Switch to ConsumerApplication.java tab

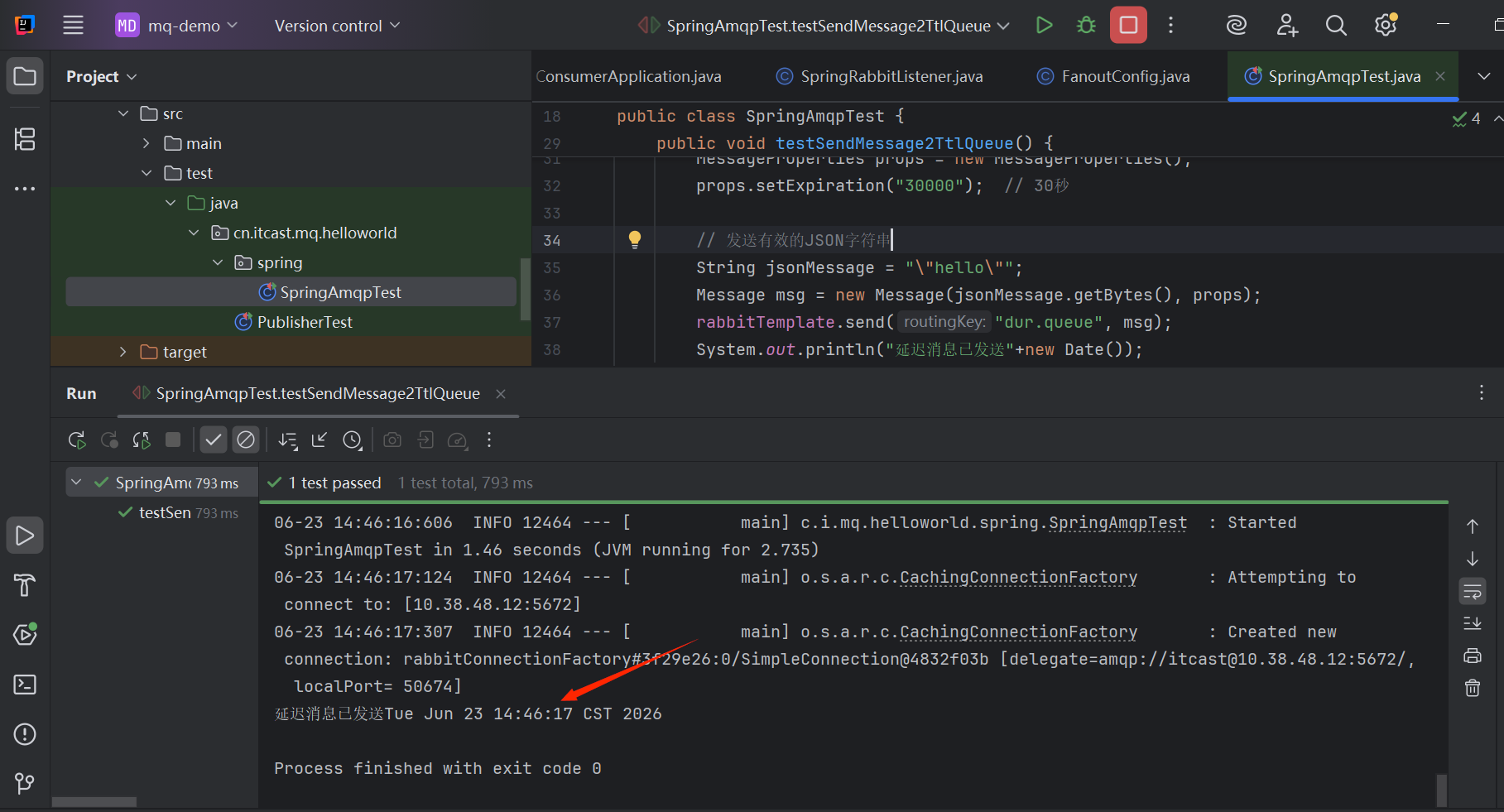[628, 76]
